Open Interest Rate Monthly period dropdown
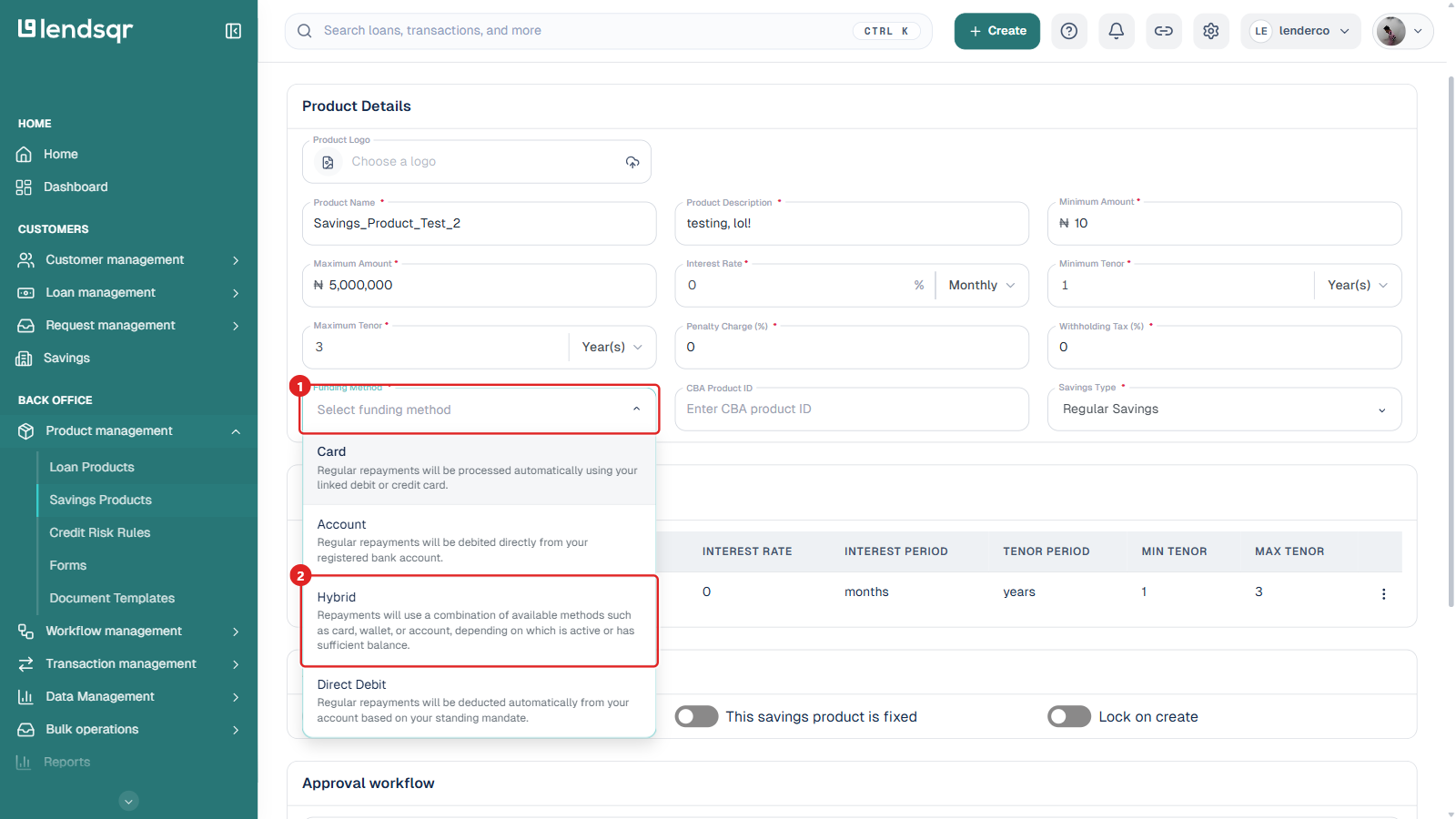 (x=982, y=286)
